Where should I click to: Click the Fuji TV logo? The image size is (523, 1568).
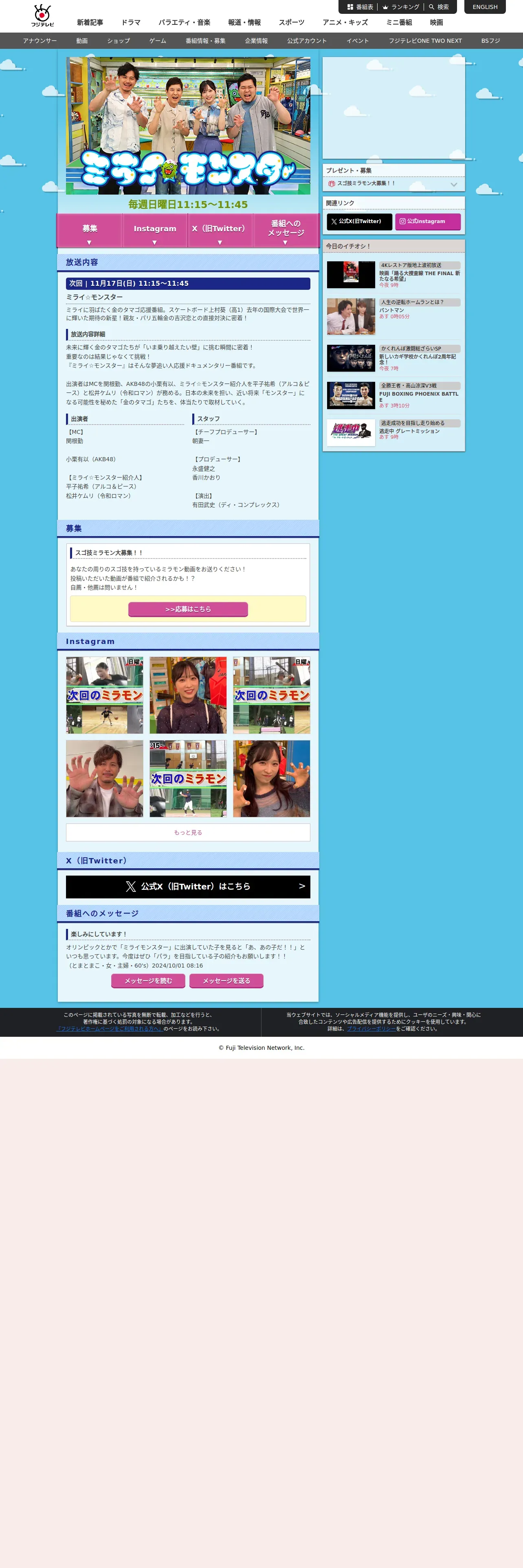click(42, 16)
